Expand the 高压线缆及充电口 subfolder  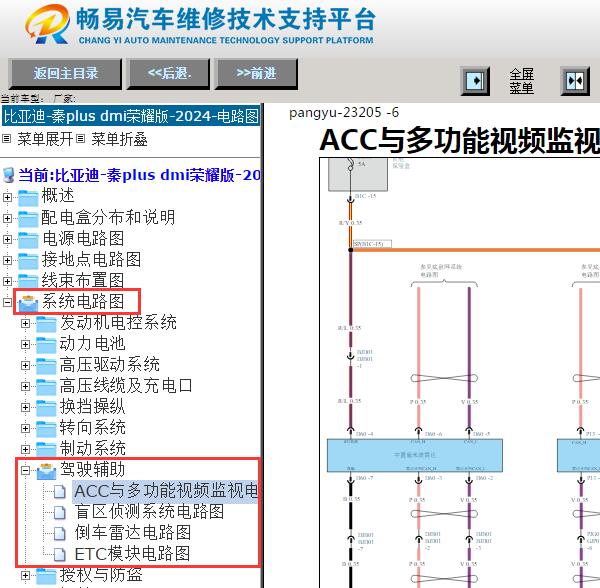tap(25, 387)
